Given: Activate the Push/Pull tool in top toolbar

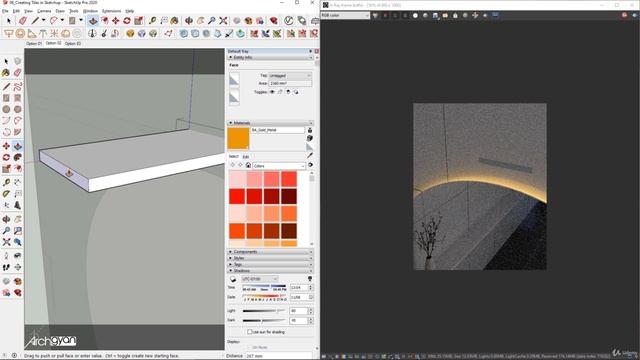Looking at the screenshot, I should [x=93, y=20].
